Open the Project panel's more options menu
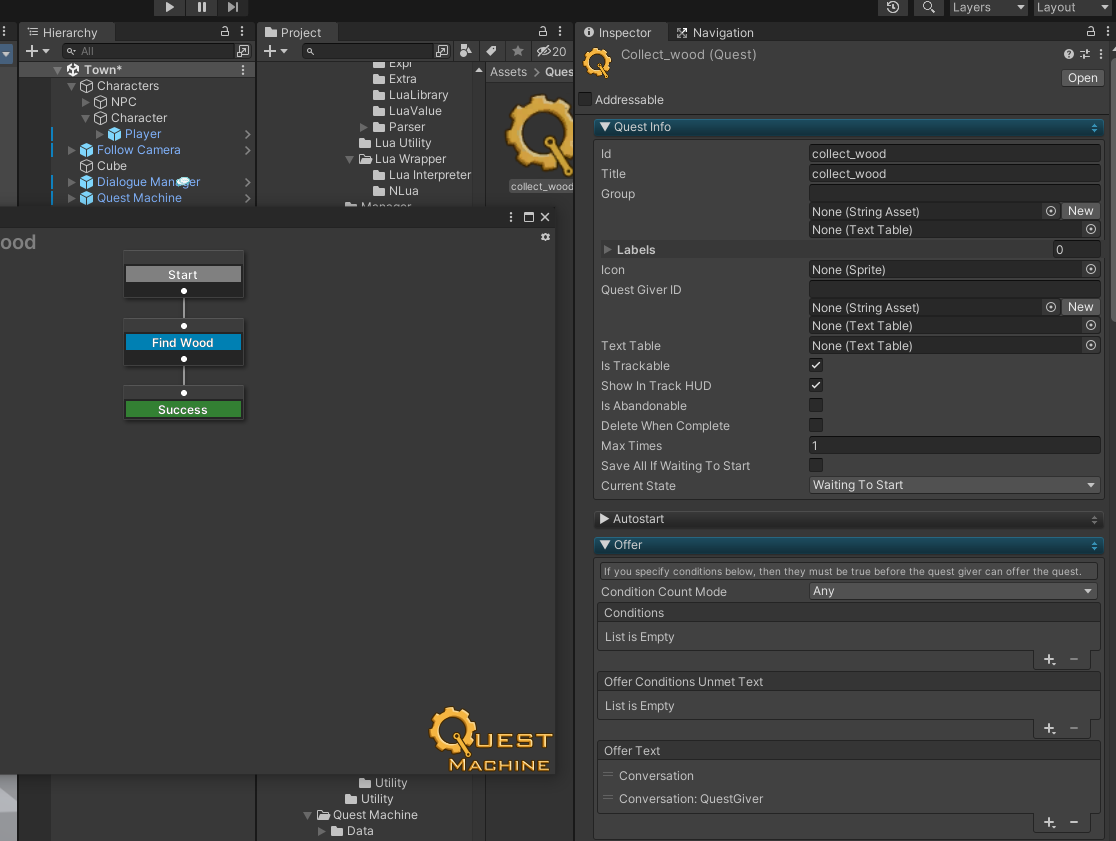 pyautogui.click(x=560, y=31)
